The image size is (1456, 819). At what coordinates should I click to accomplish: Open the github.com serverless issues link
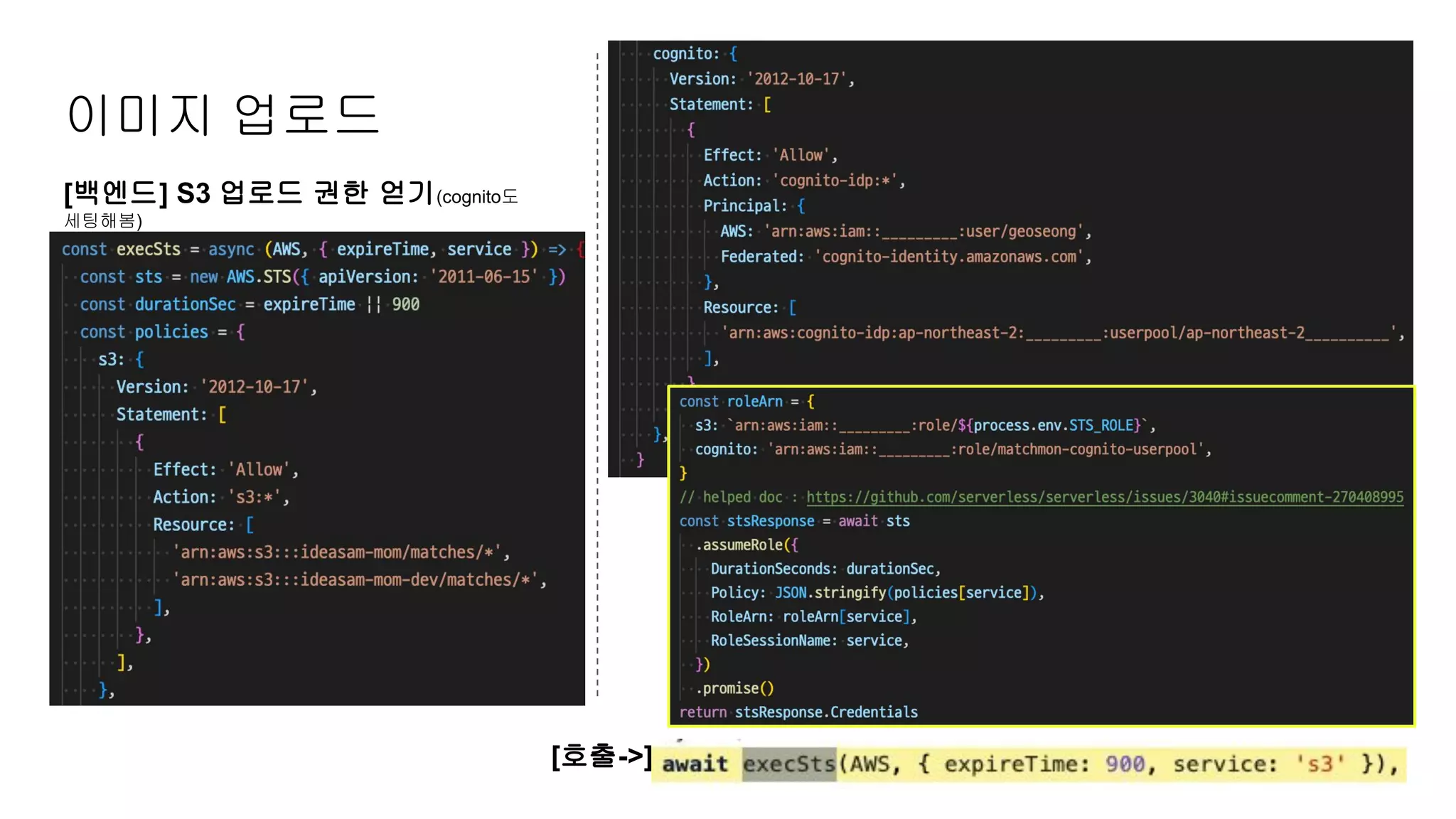(x=1104, y=497)
